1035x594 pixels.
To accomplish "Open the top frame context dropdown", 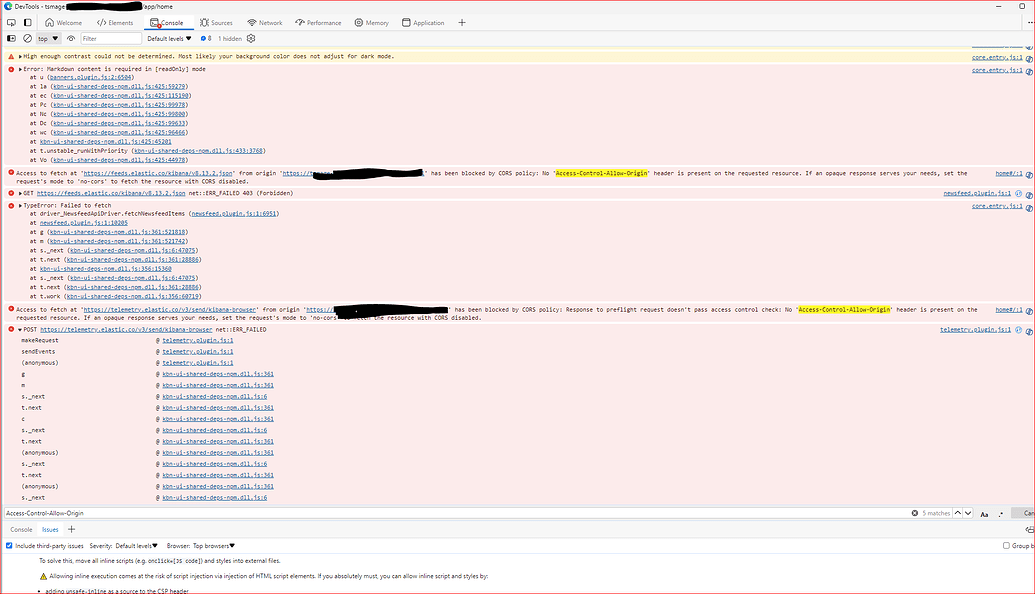I will tap(48, 38).
